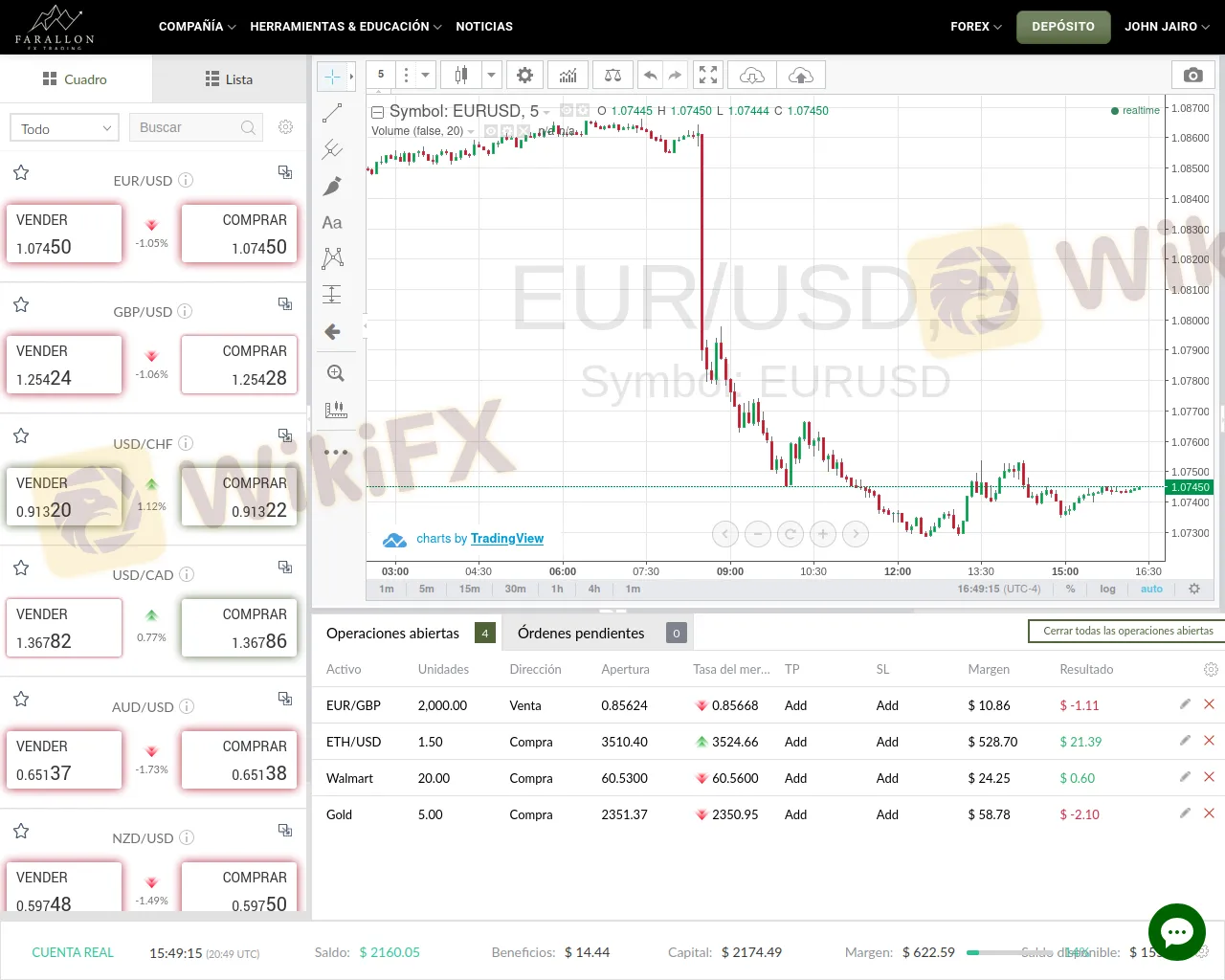
Task: Click the DEPÓSITO button
Action: 1063,27
